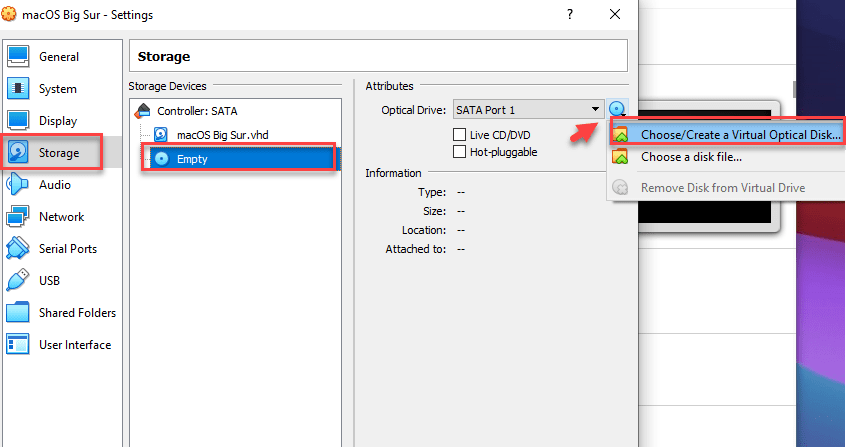The height and width of the screenshot is (447, 846).
Task: Click the SATA controller icon
Action: [142, 111]
